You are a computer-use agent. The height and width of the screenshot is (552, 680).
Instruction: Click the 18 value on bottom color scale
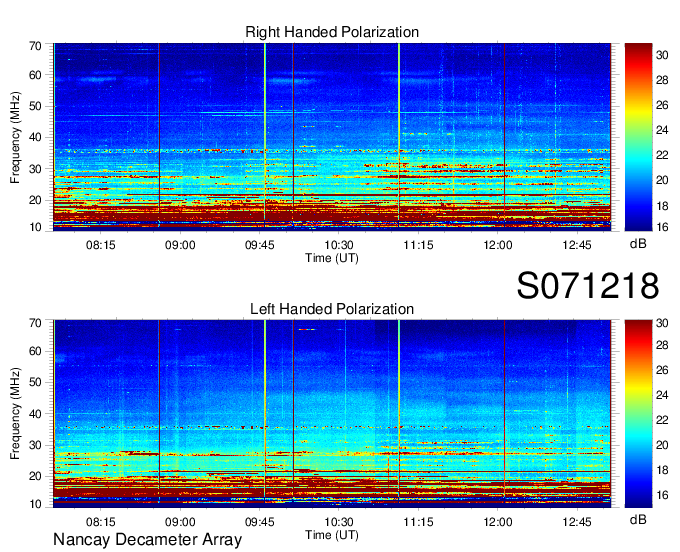click(662, 470)
